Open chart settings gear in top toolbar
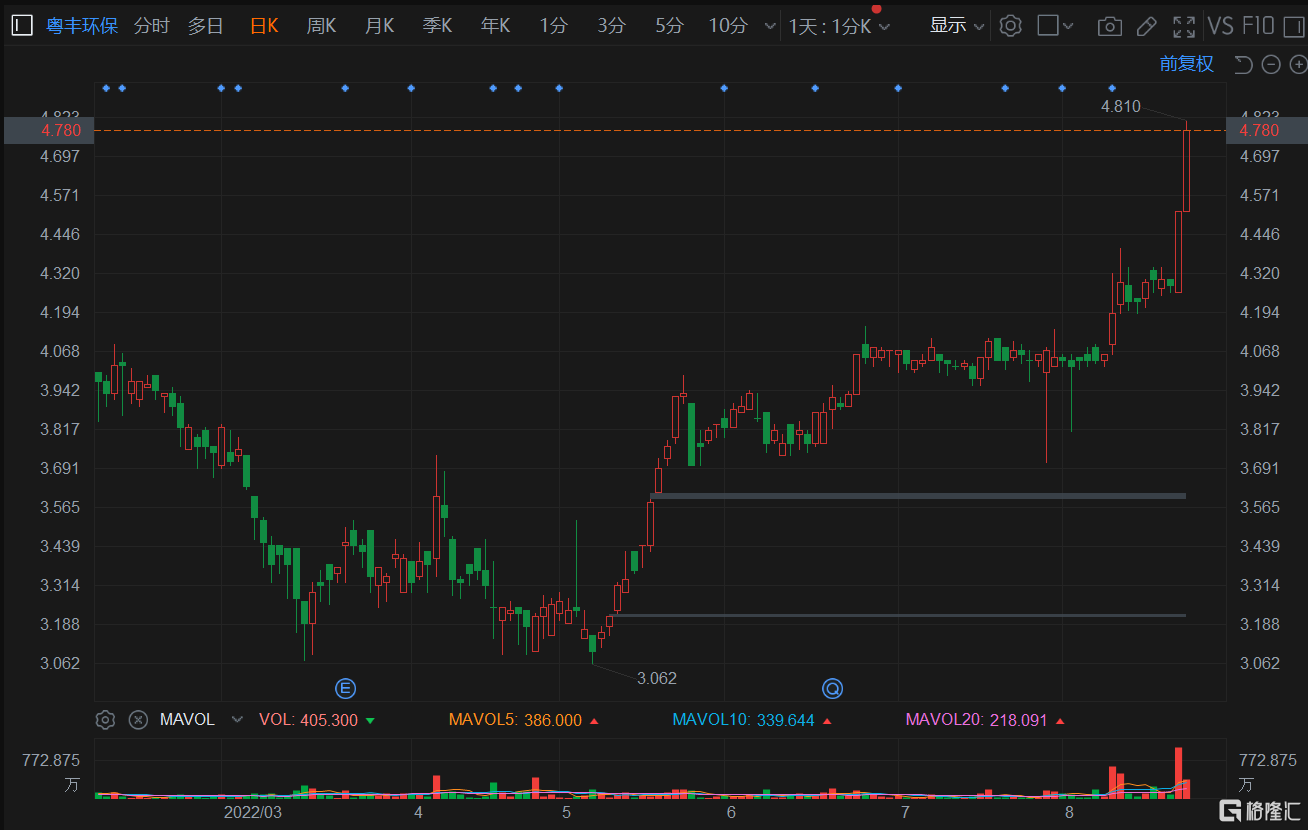The image size is (1308, 830). pos(1011,26)
